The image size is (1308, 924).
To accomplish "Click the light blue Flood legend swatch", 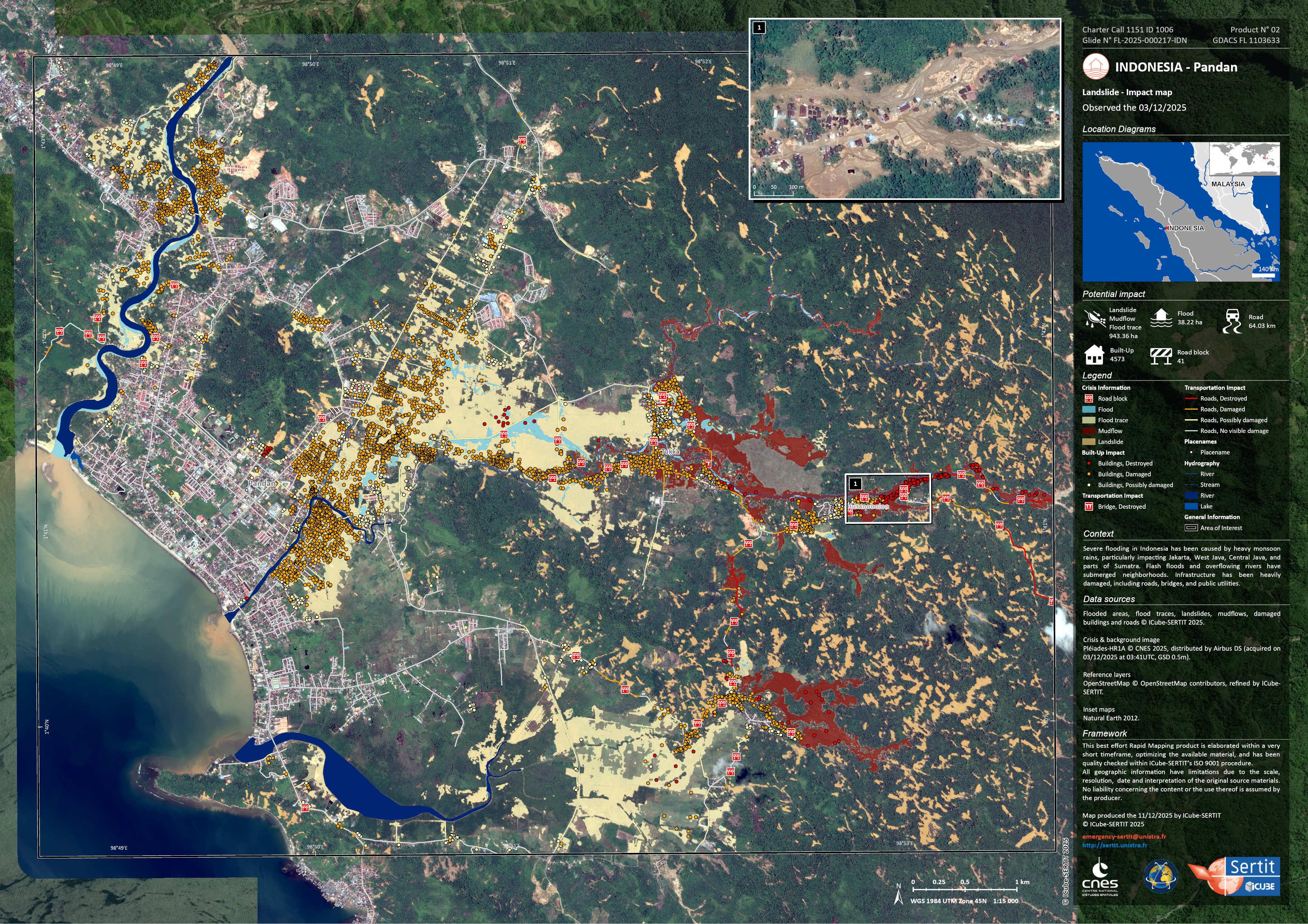I will (x=1089, y=410).
